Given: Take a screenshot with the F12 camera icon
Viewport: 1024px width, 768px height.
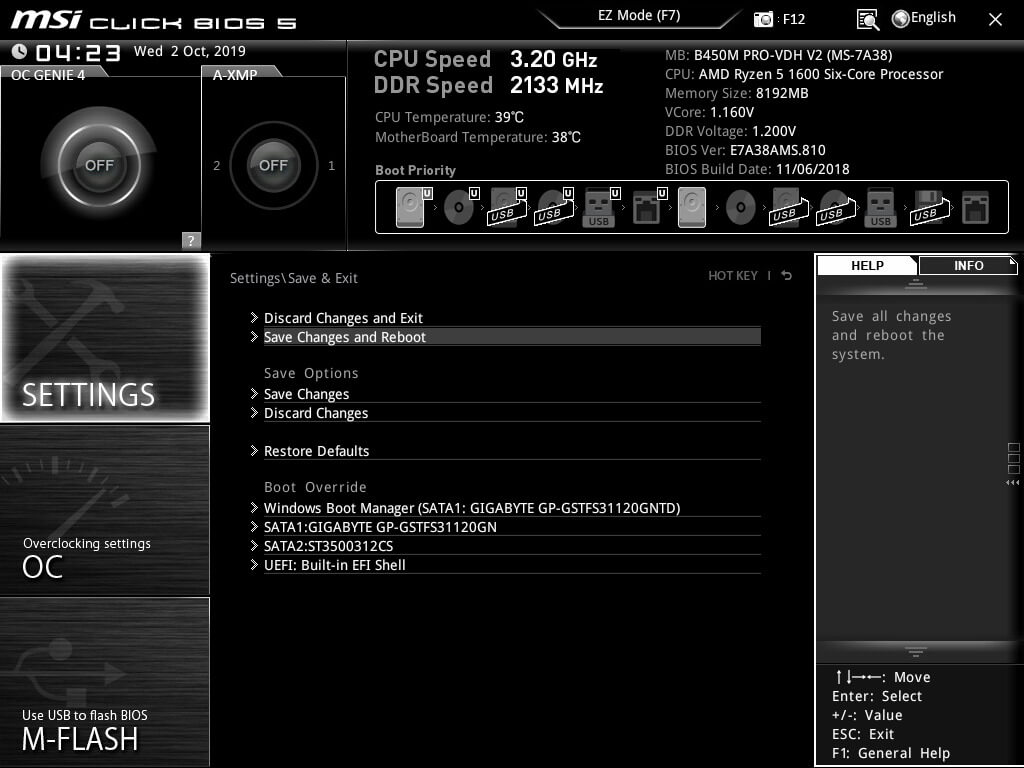Looking at the screenshot, I should coord(763,19).
